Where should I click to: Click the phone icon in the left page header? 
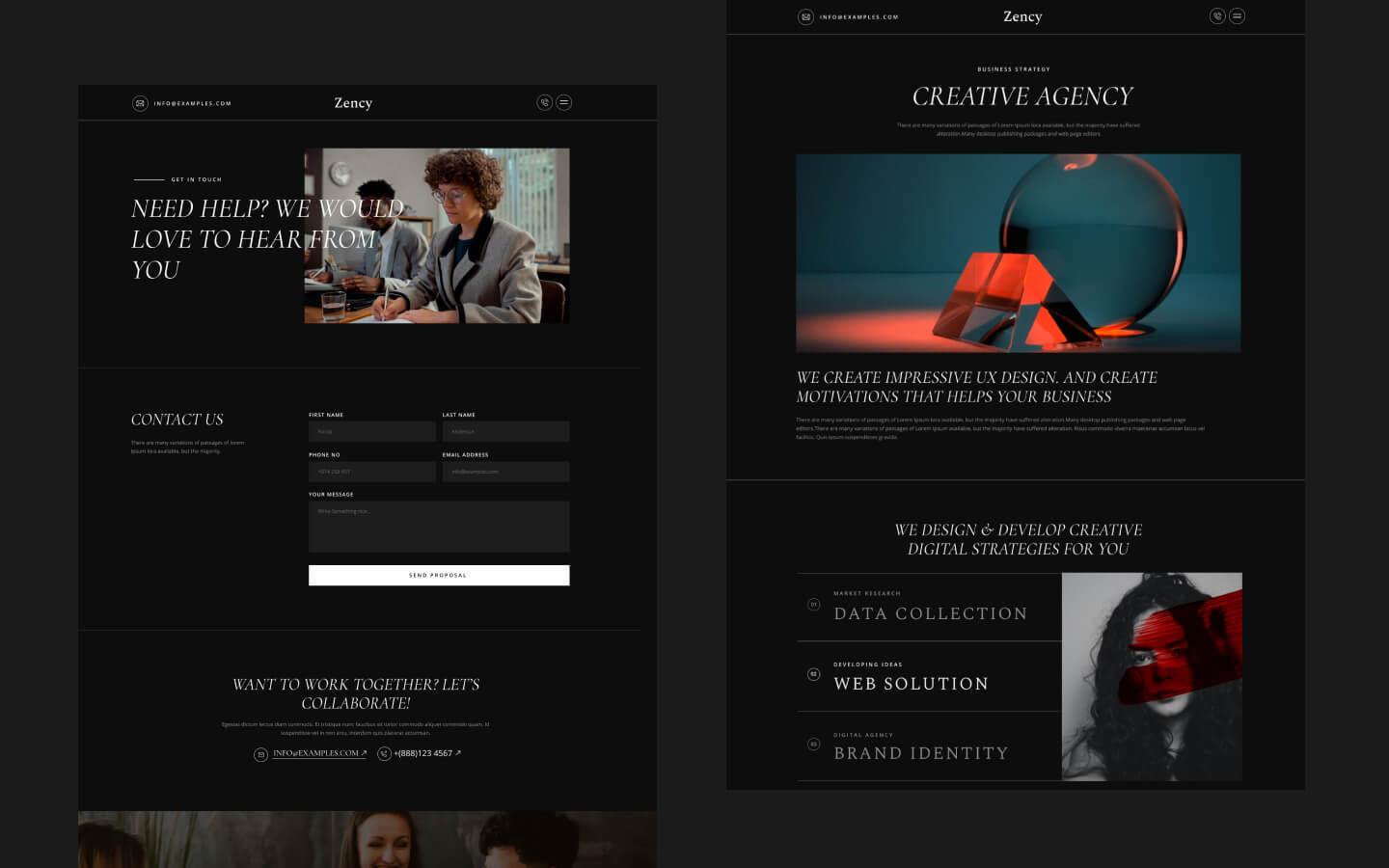click(x=544, y=102)
